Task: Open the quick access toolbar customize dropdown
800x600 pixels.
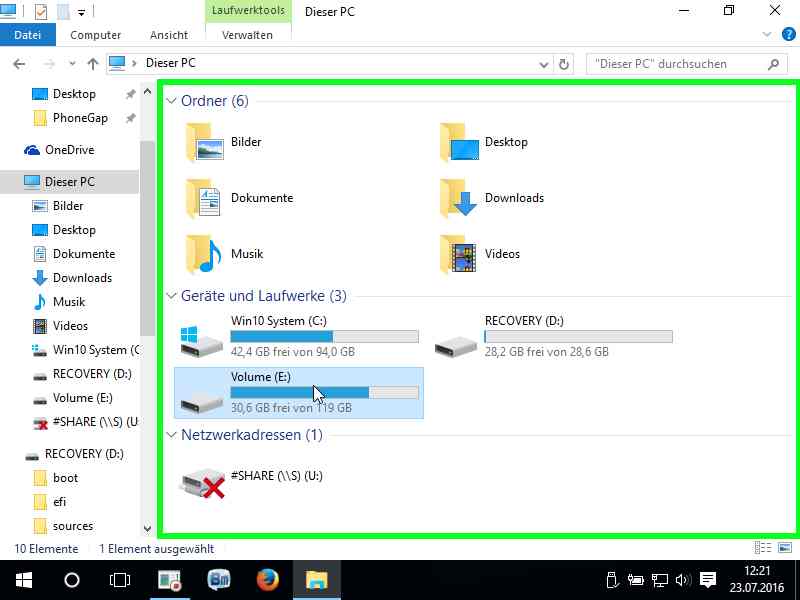Action: 81,12
